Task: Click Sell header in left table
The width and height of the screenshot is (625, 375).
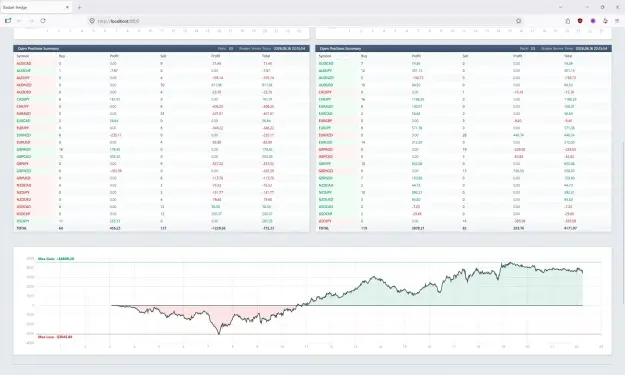Action: pos(163,56)
